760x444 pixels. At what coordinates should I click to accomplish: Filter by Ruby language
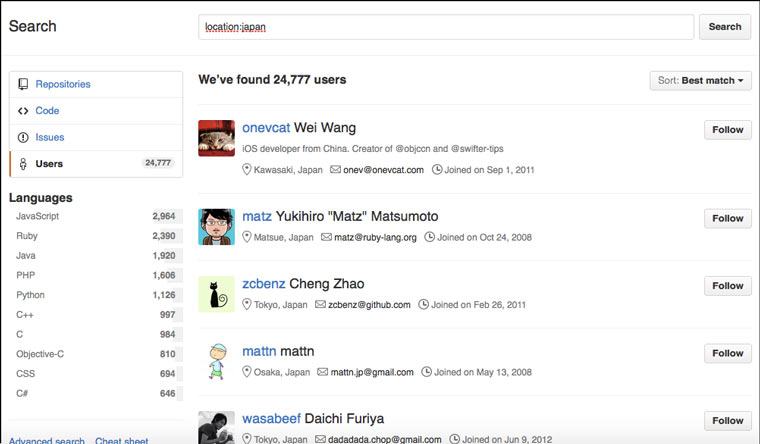96,236
